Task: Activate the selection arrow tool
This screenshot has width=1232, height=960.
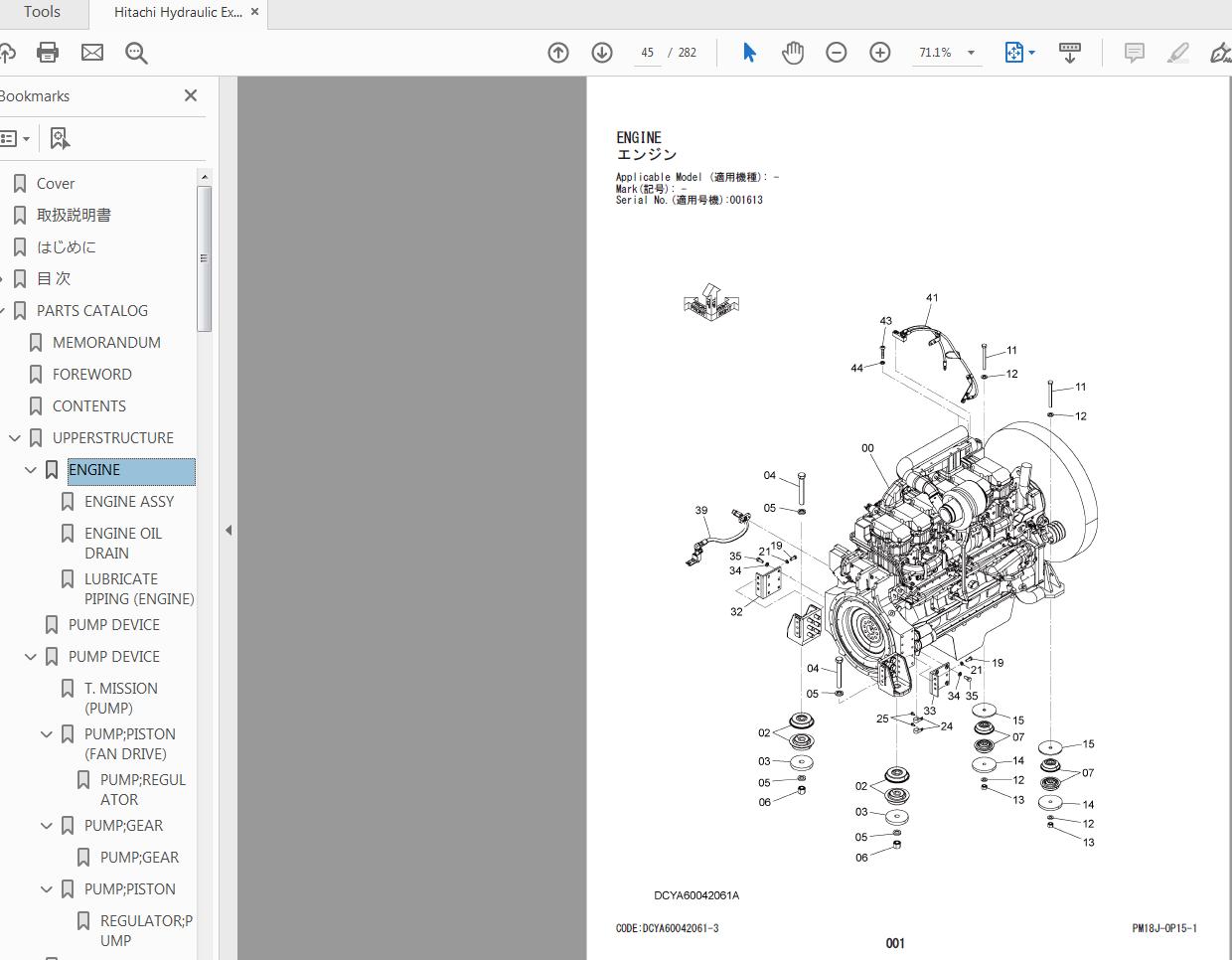Action: pyautogui.click(x=750, y=53)
